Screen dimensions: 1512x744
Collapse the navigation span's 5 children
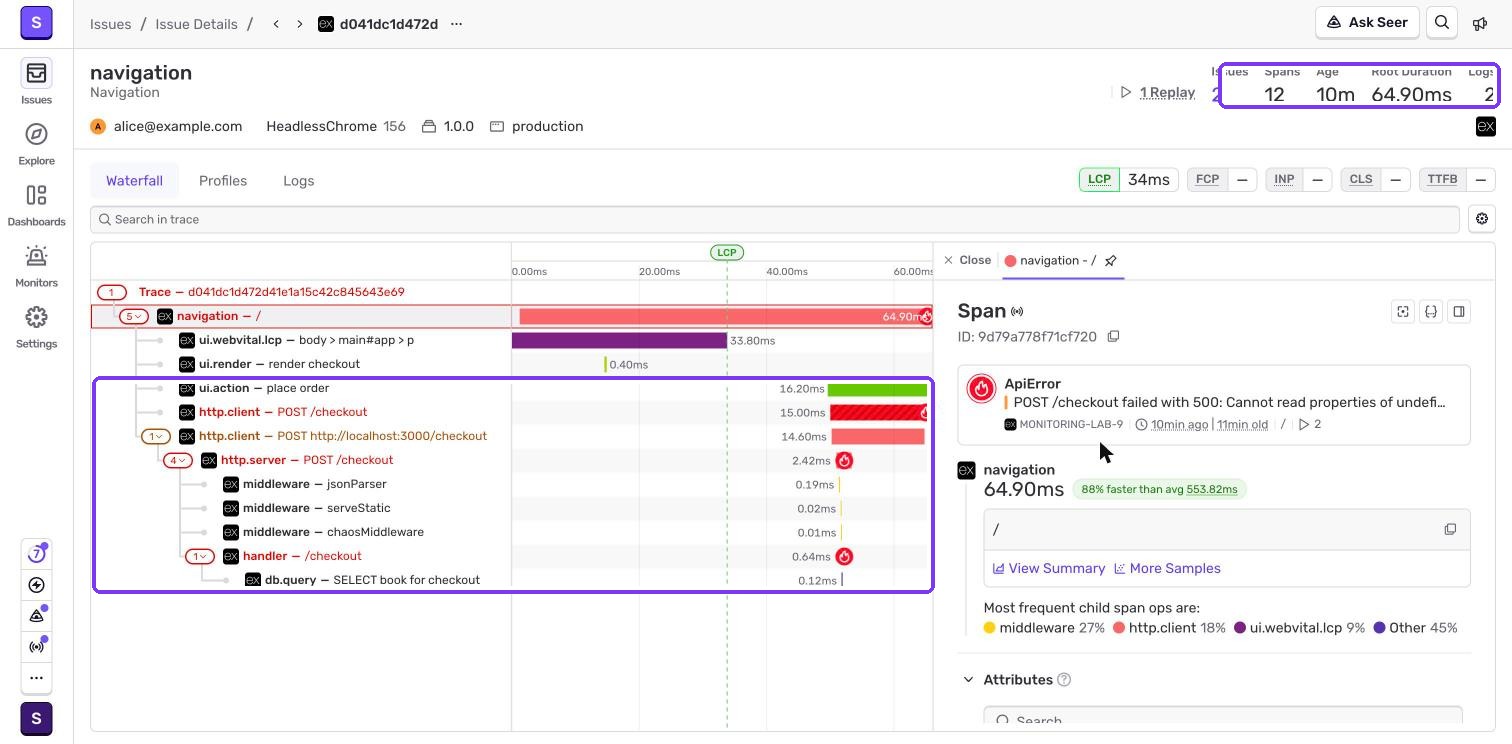[x=133, y=316]
